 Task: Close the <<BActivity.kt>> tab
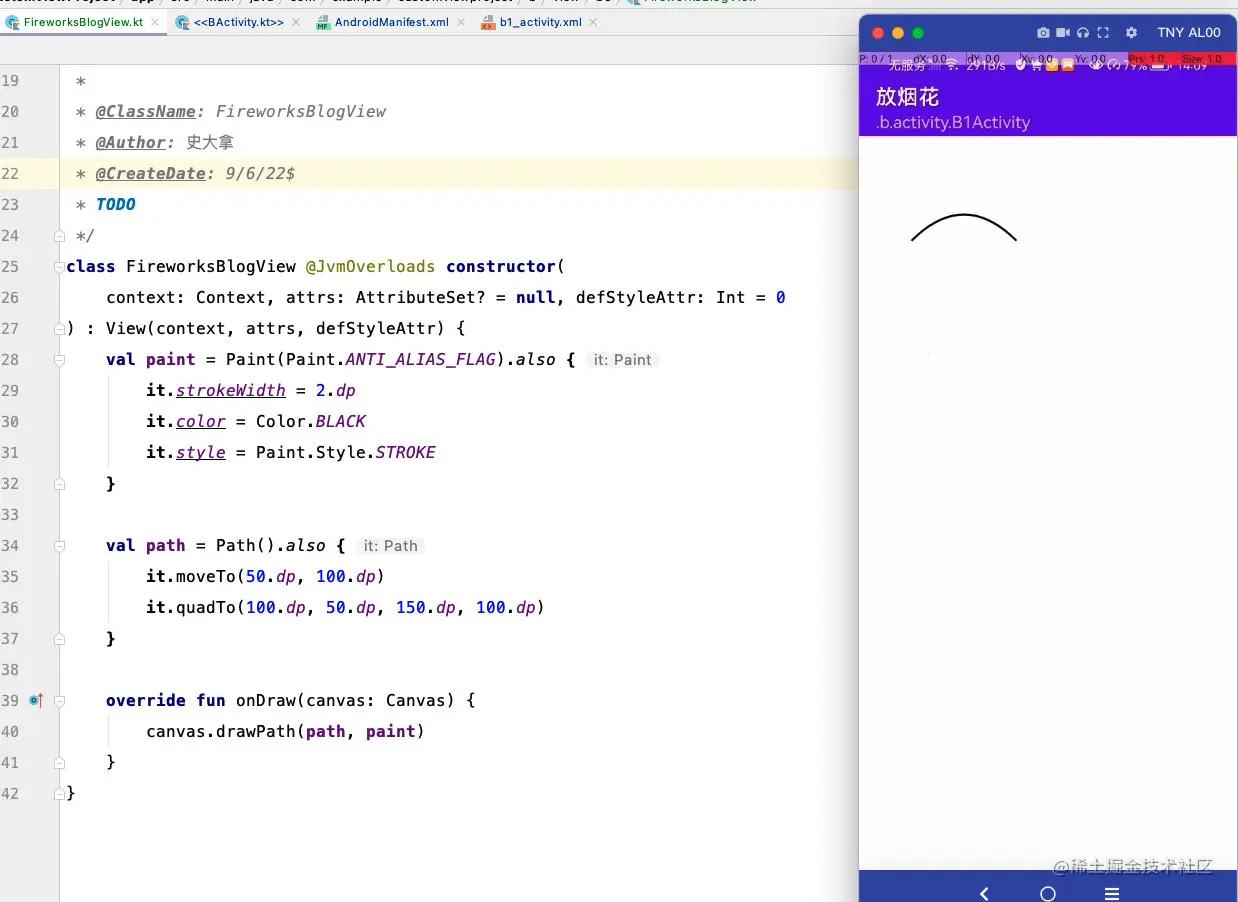click(x=296, y=22)
